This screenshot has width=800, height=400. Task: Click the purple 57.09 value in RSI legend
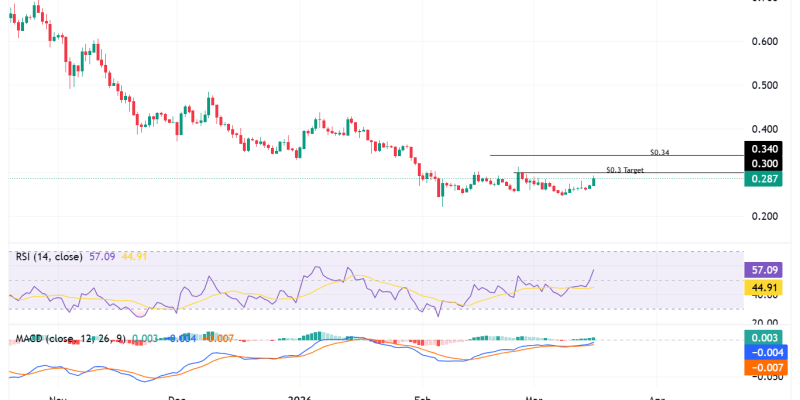[x=102, y=256]
